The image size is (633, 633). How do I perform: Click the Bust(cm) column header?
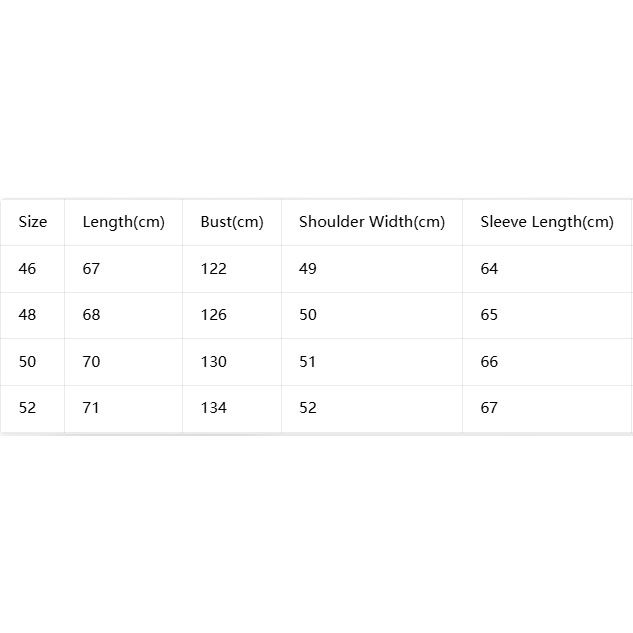232,222
